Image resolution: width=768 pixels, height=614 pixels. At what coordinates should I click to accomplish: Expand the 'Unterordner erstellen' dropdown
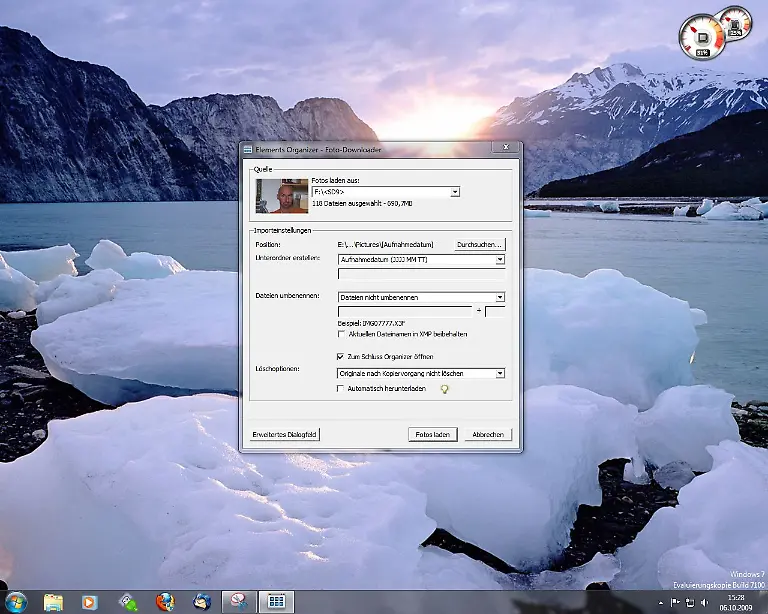tap(500, 259)
